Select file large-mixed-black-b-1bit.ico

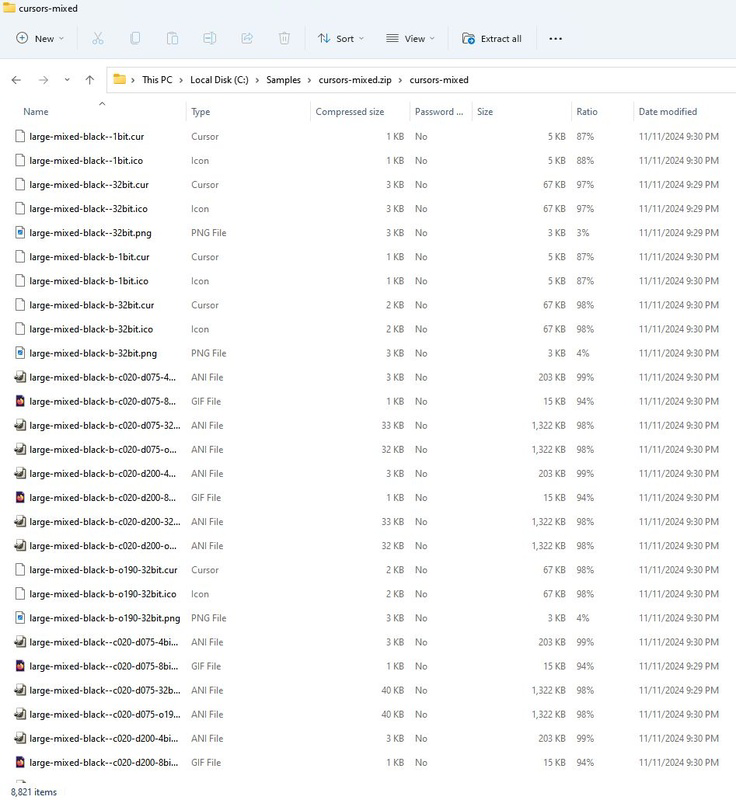click(89, 281)
